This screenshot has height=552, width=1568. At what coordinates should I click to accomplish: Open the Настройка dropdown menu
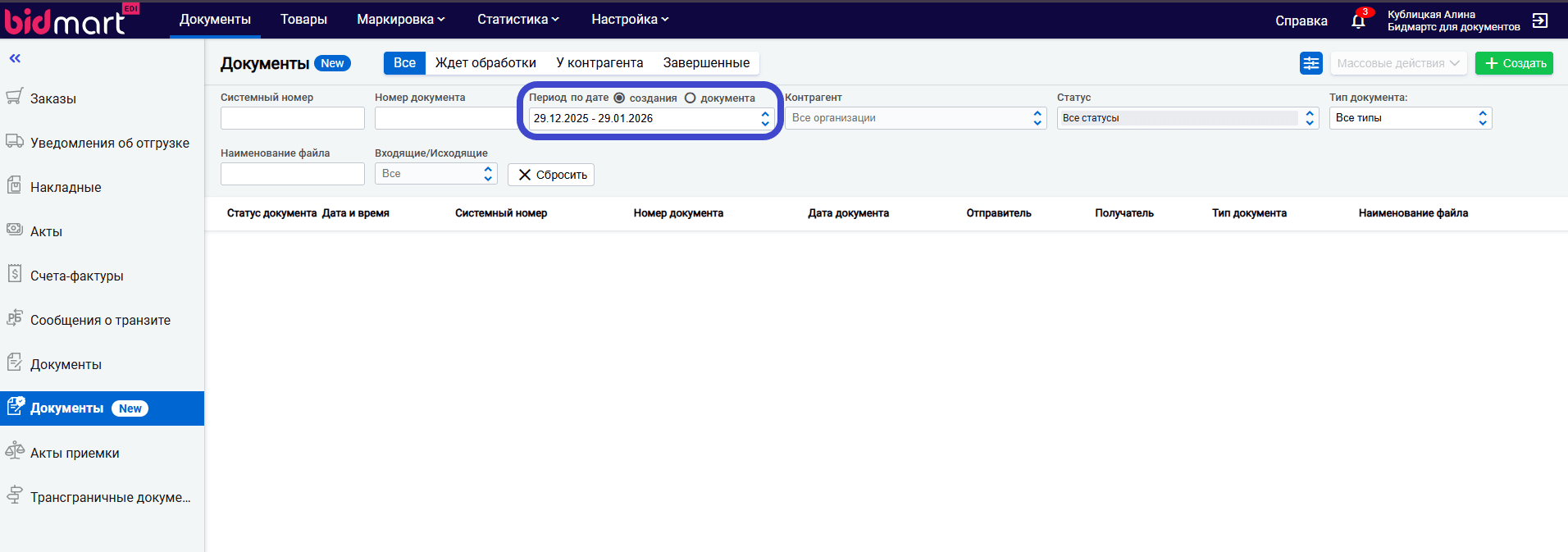[x=630, y=19]
